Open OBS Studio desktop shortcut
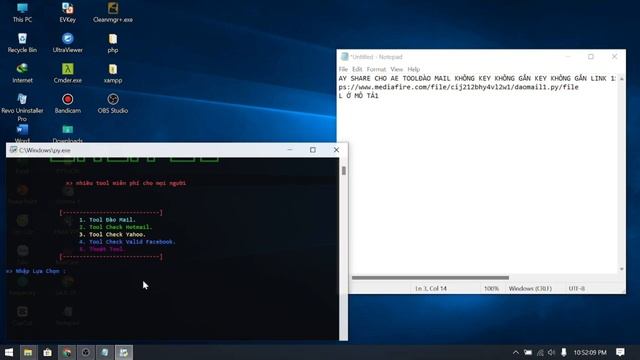 (113, 104)
